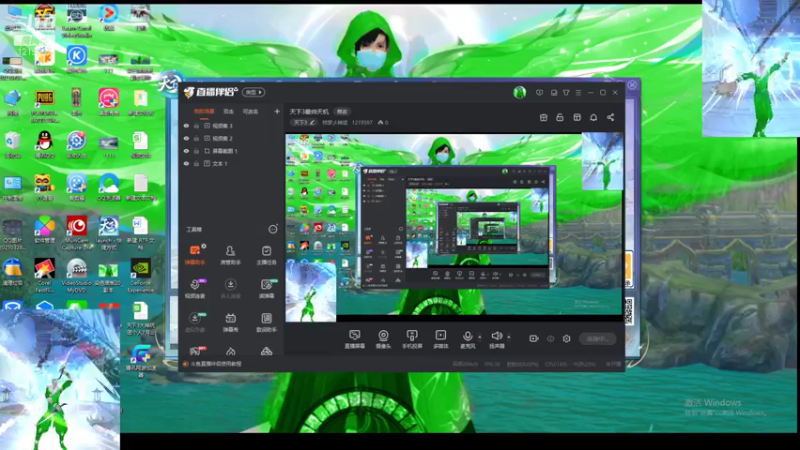800x450 pixels.
Task: Open bottom-row toolbox icon with red badge
Action: 195,351
